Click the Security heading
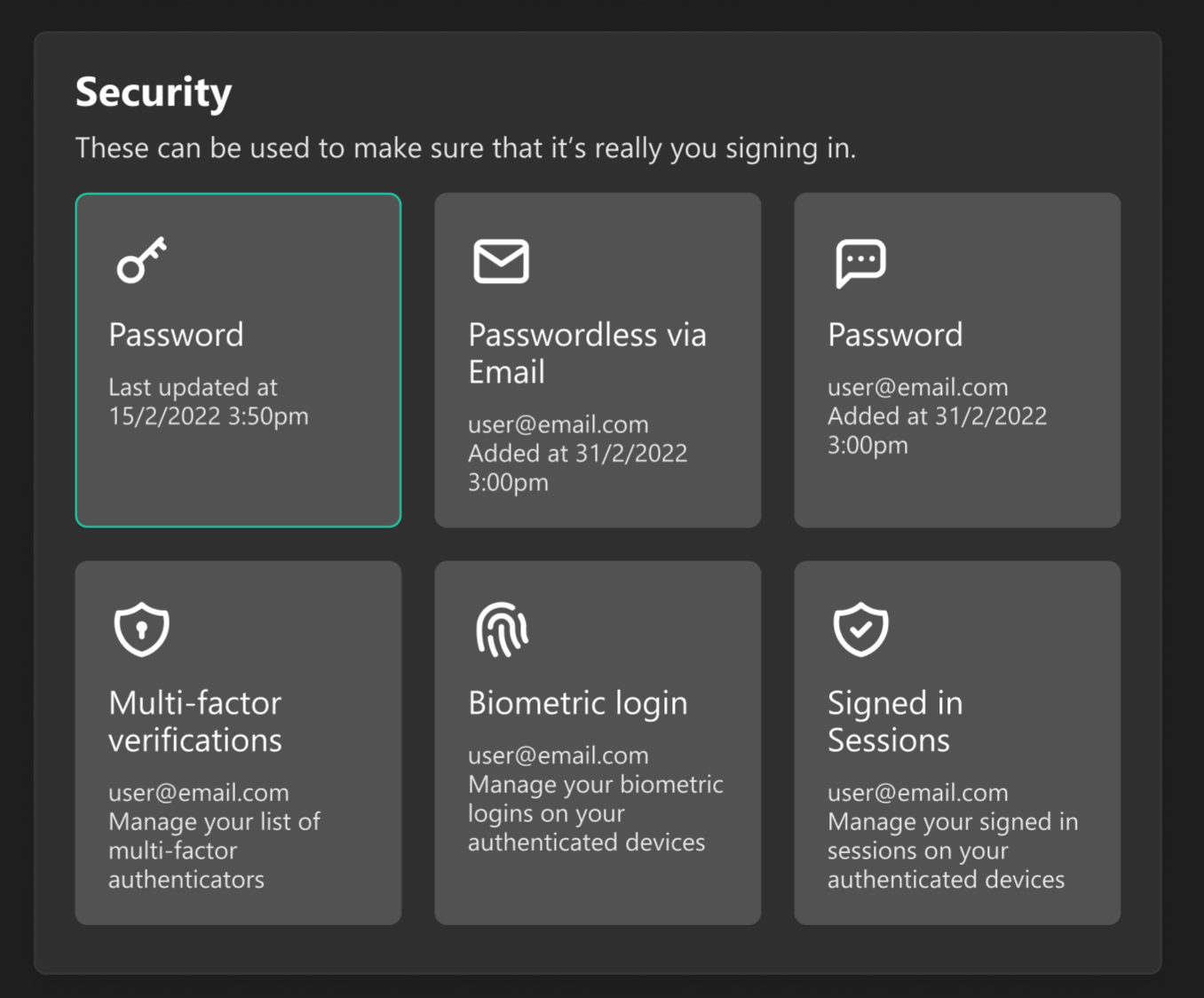This screenshot has height=998, width=1204. (153, 91)
